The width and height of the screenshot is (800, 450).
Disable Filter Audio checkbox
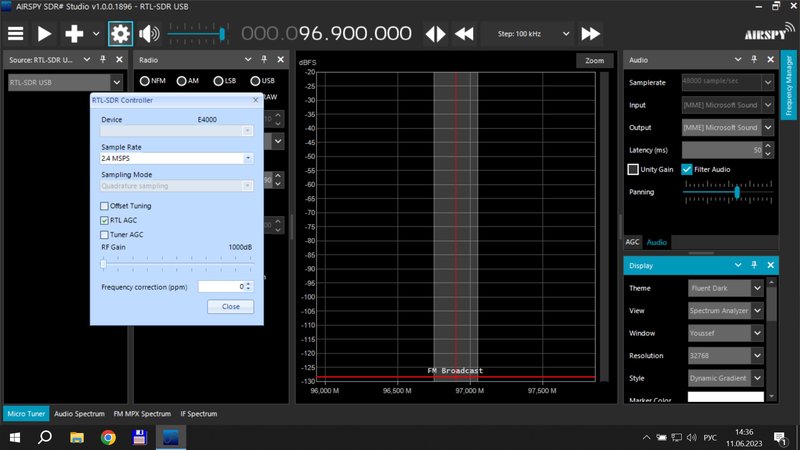point(687,169)
